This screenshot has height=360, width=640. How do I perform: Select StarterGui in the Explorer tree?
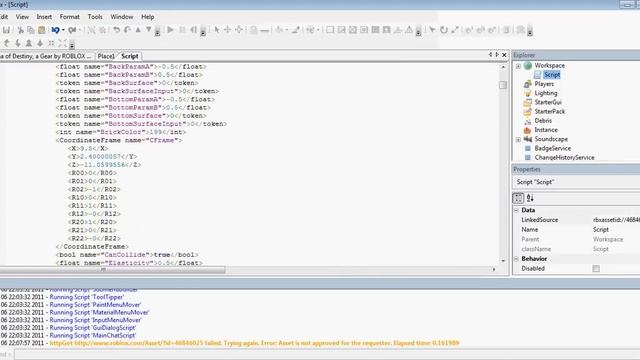tap(548, 102)
